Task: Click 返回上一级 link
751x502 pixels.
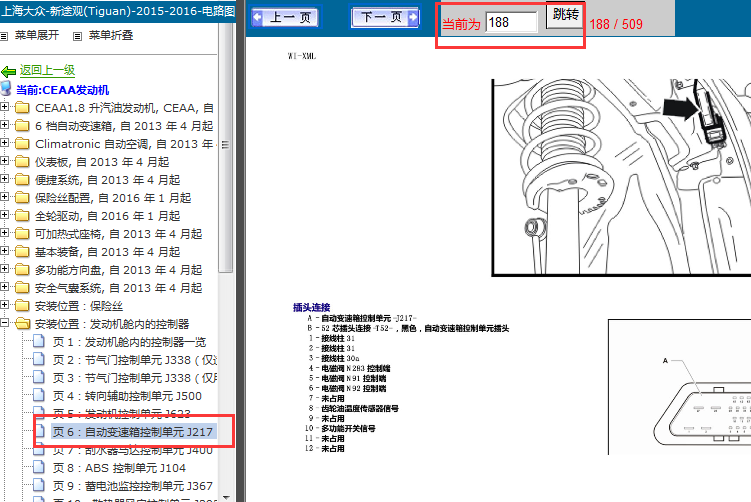Action: [47, 70]
